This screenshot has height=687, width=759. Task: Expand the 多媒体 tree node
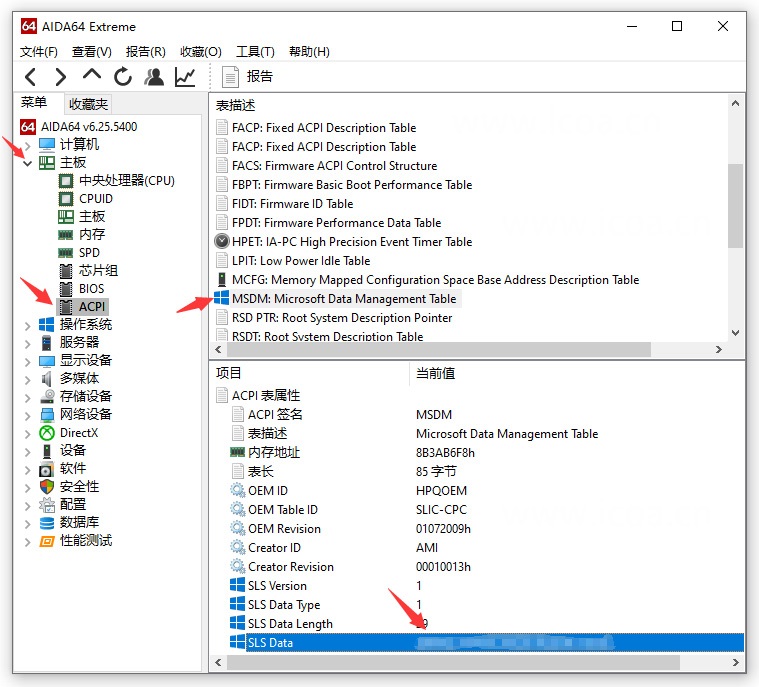(28, 379)
